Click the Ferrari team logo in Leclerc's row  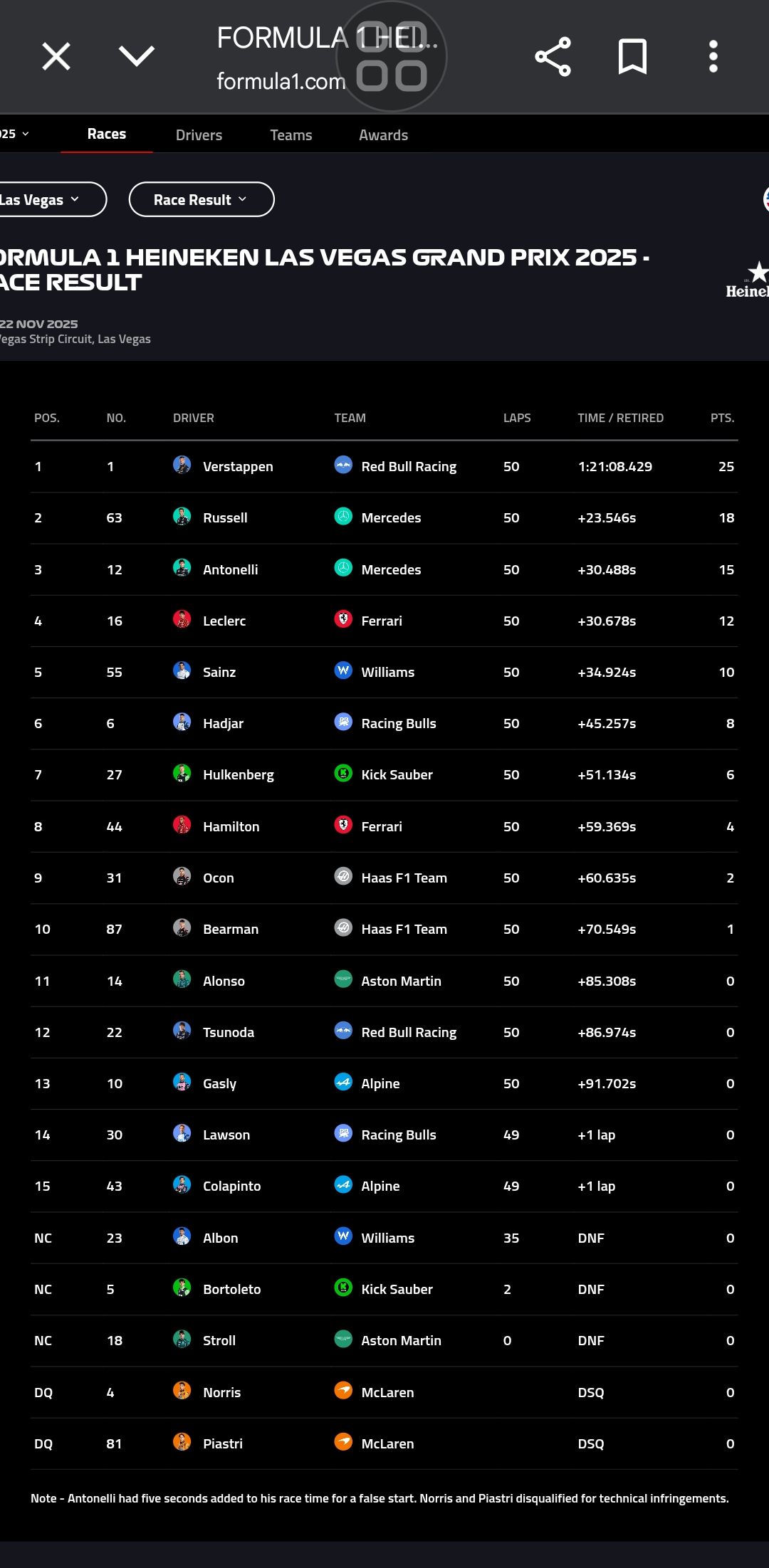[343, 619]
